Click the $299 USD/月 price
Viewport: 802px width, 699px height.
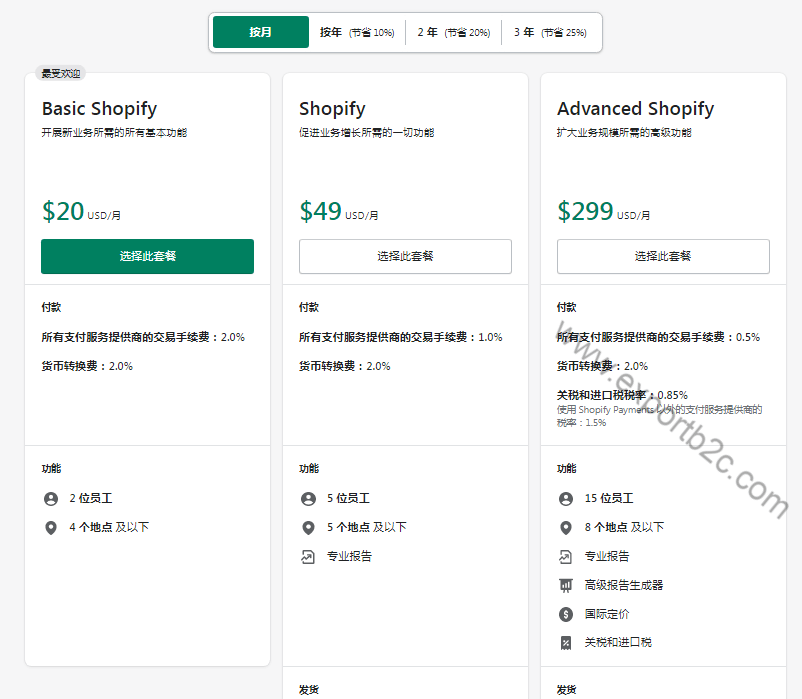(x=604, y=211)
